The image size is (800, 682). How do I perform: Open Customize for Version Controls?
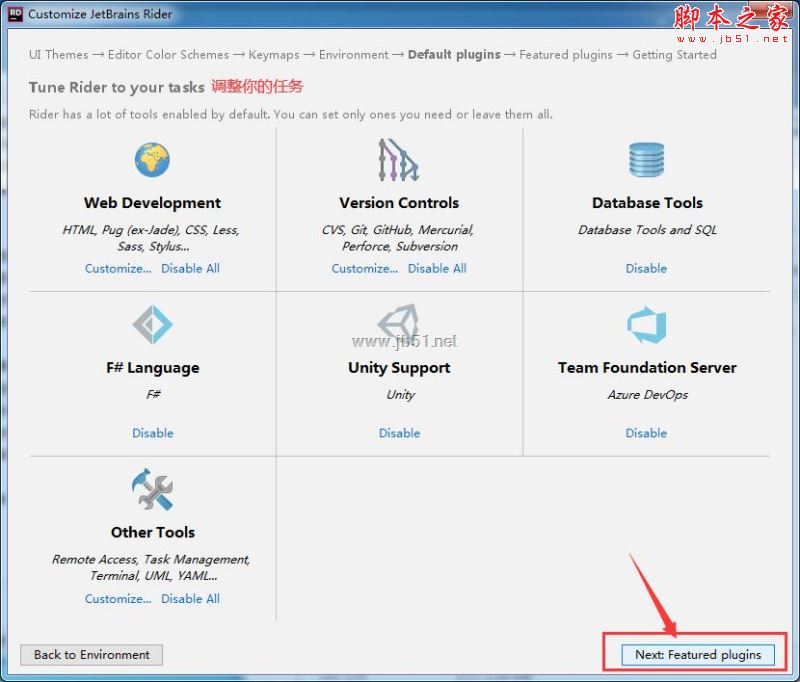click(x=365, y=268)
